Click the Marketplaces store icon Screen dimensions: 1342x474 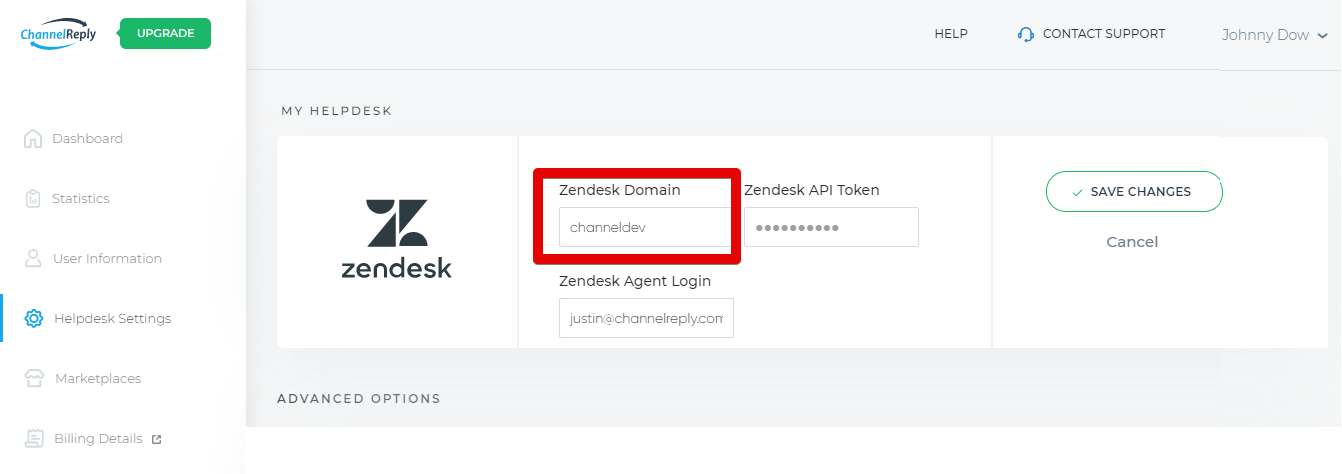point(34,379)
